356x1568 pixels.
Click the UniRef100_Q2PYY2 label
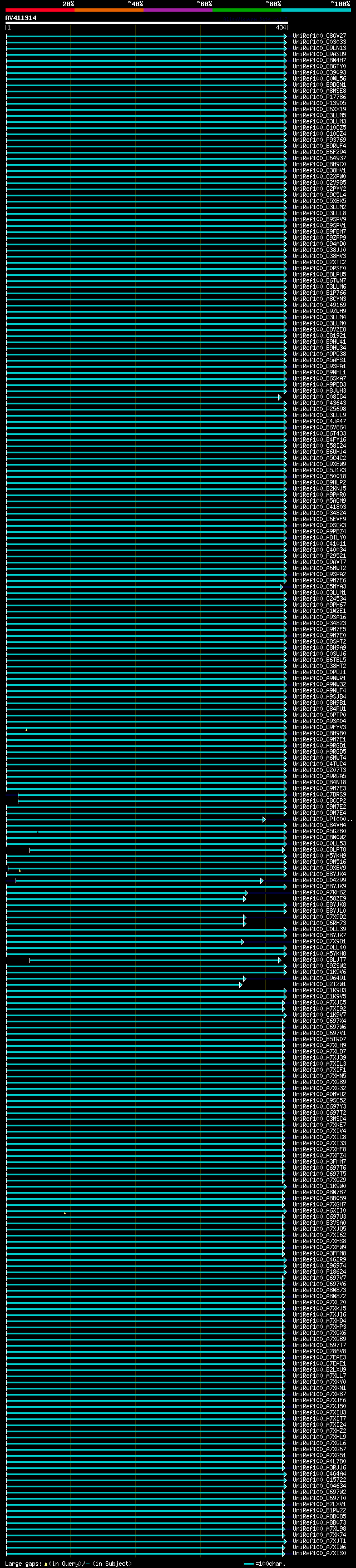point(319,189)
